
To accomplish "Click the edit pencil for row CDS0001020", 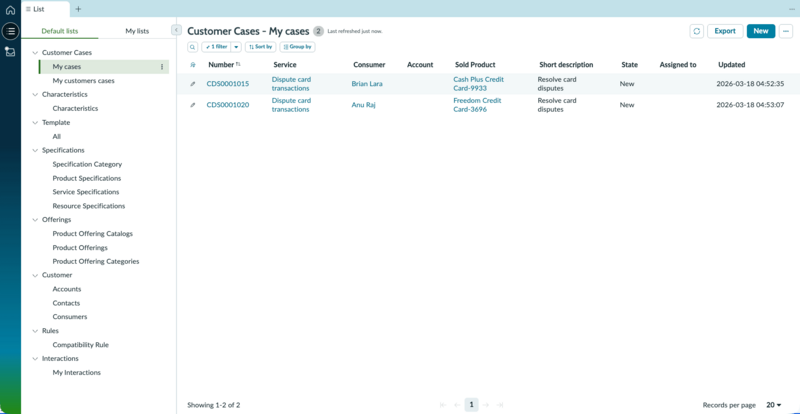I will (x=192, y=105).
